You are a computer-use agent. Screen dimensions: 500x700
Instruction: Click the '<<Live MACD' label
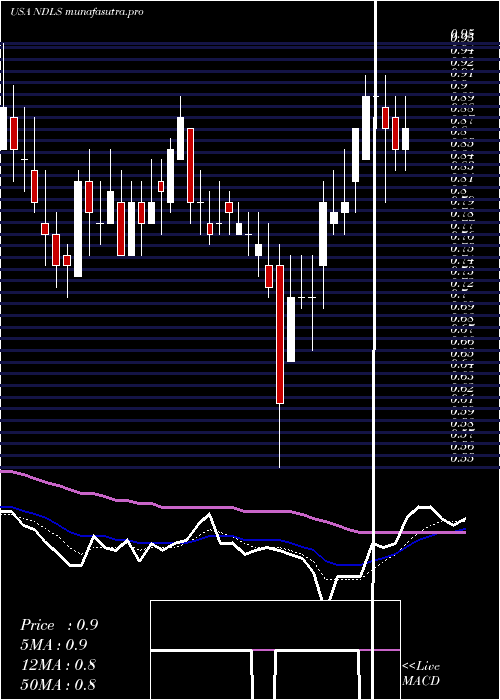point(421,674)
